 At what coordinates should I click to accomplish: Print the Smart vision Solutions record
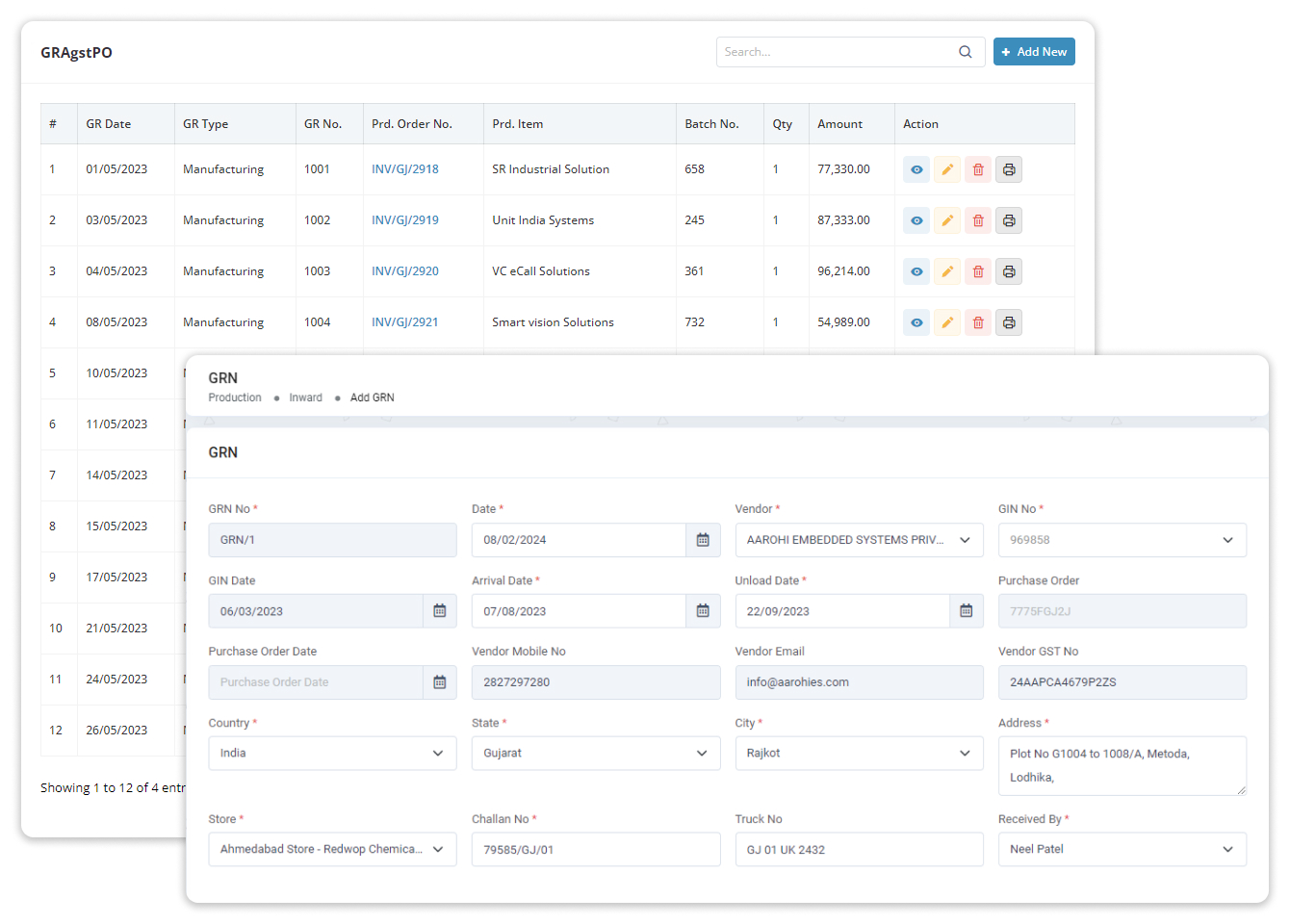pyautogui.click(x=1009, y=322)
